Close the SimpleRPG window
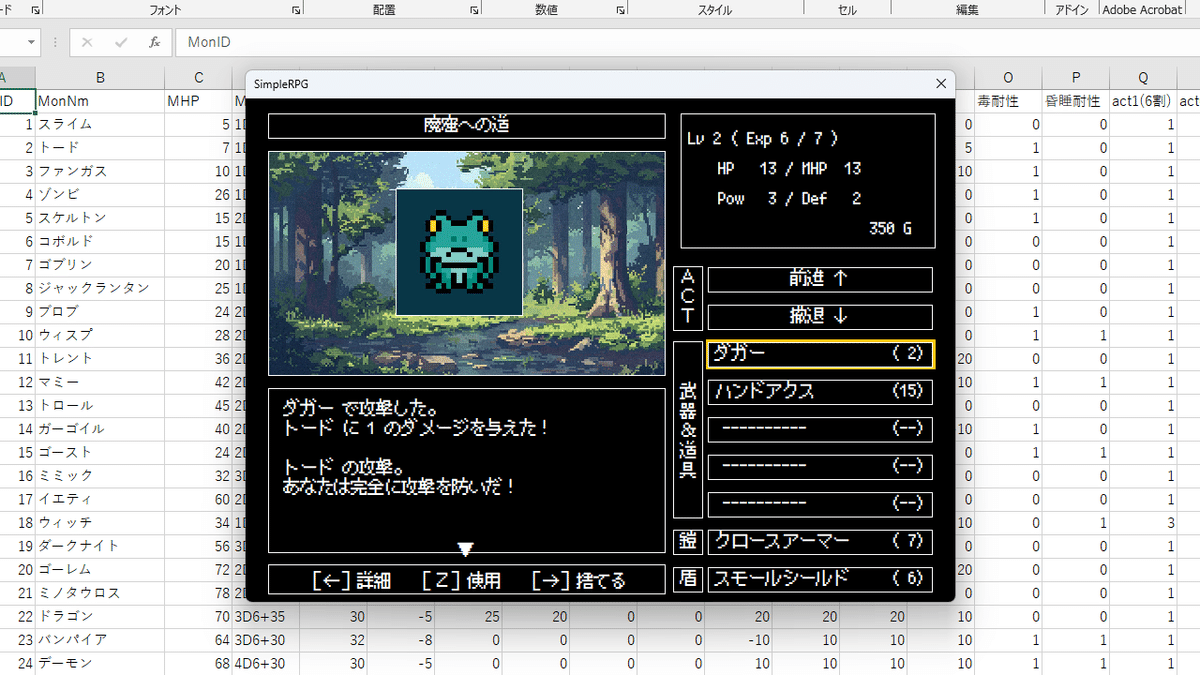This screenshot has height=675, width=1200. (940, 84)
